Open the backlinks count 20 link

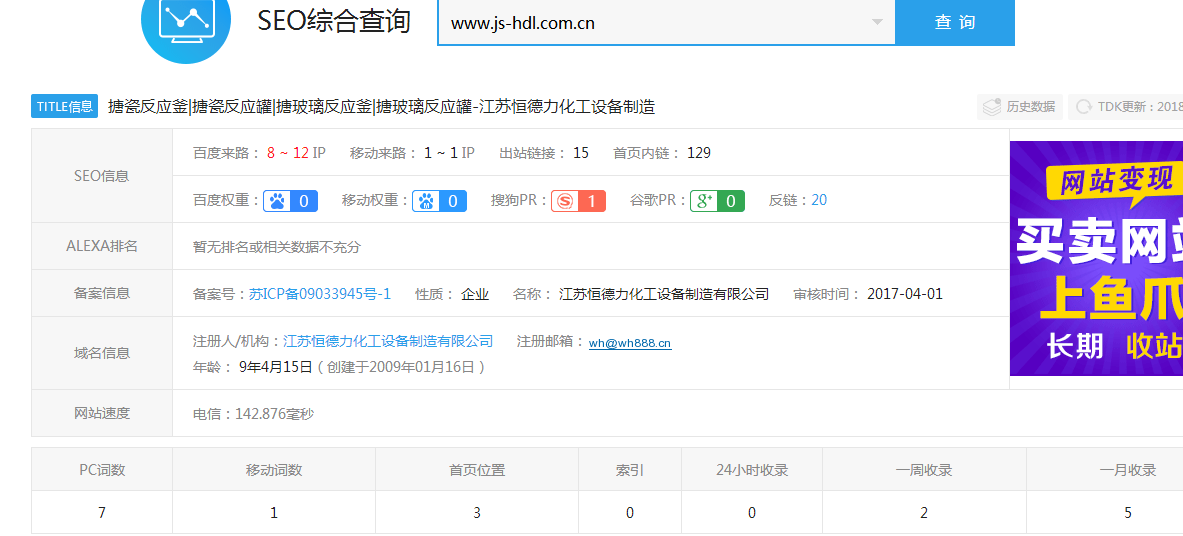pos(819,200)
